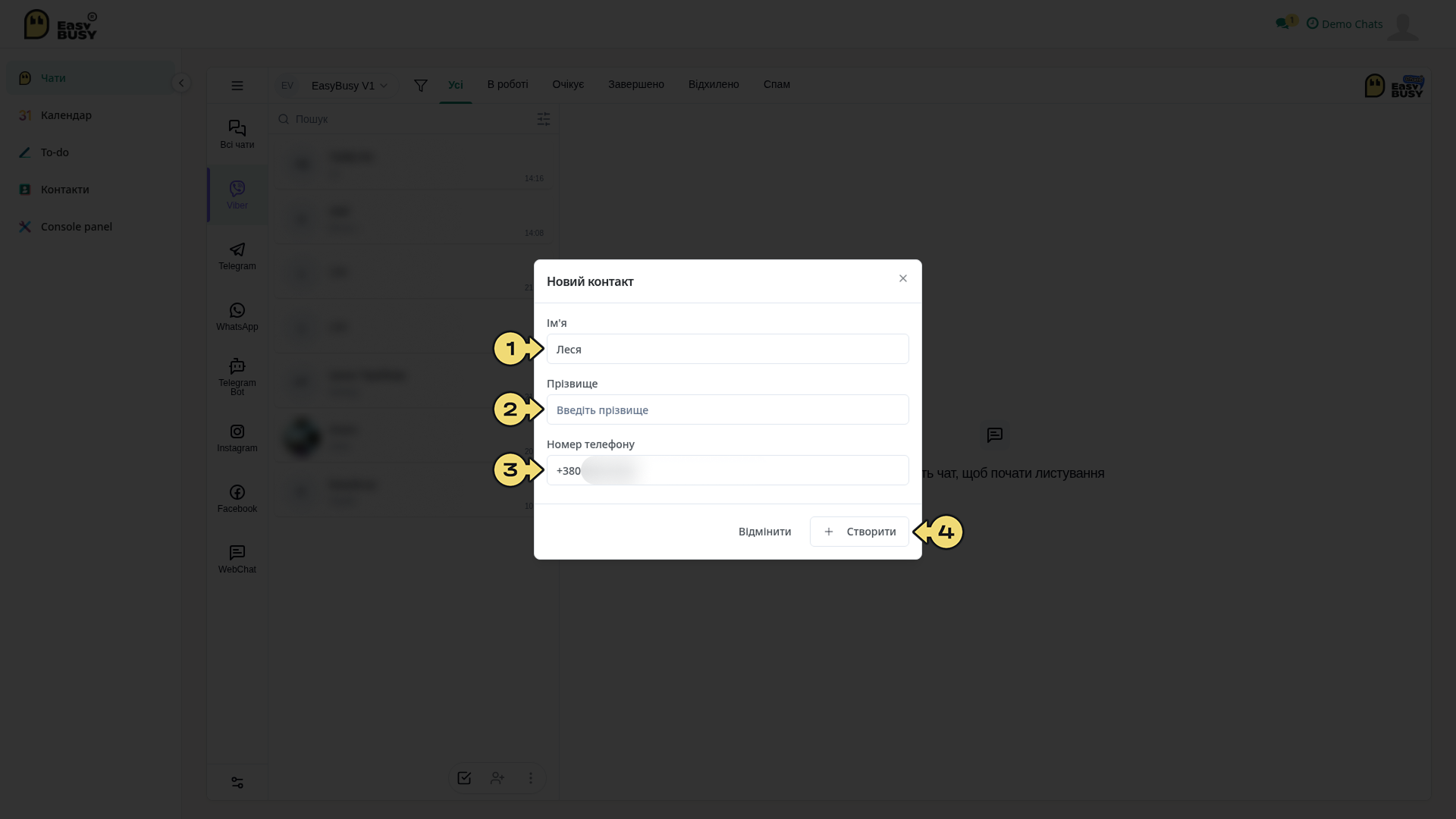Click the hamburger menu icon
This screenshot has width=1456, height=819.
[237, 86]
